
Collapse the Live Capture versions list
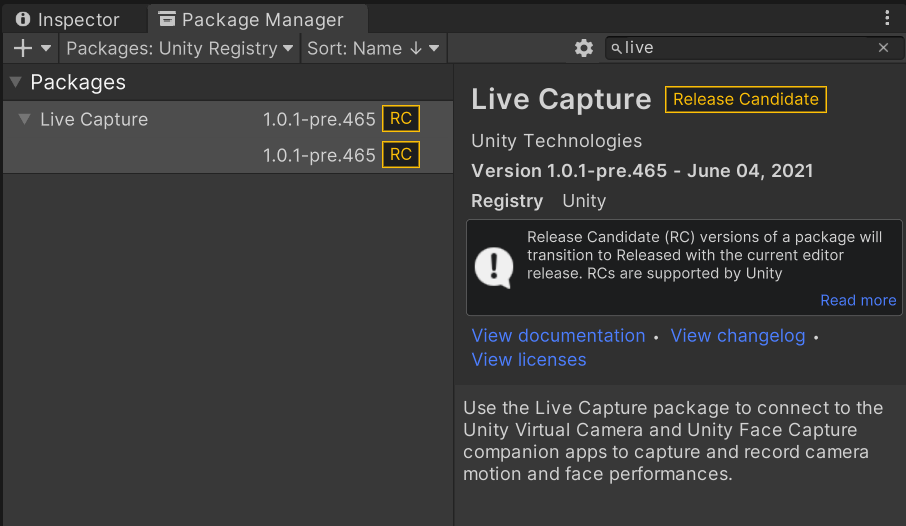pos(24,119)
